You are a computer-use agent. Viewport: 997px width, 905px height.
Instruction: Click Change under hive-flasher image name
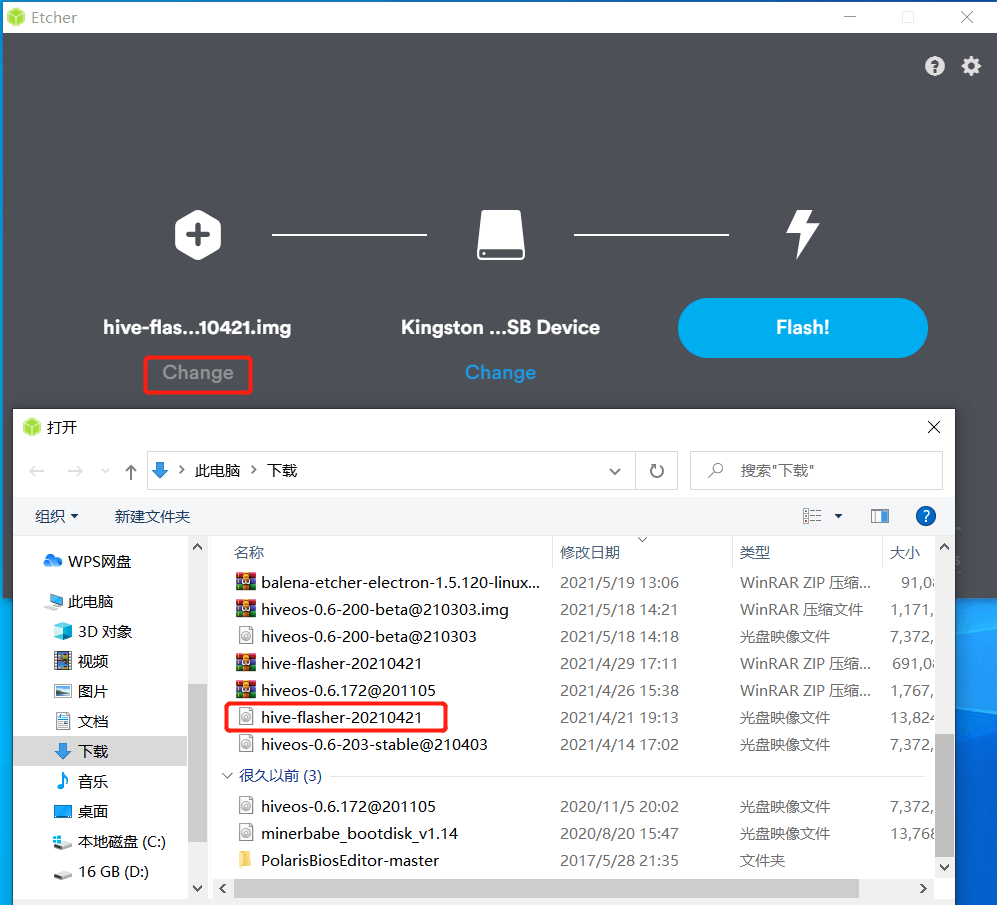click(198, 373)
